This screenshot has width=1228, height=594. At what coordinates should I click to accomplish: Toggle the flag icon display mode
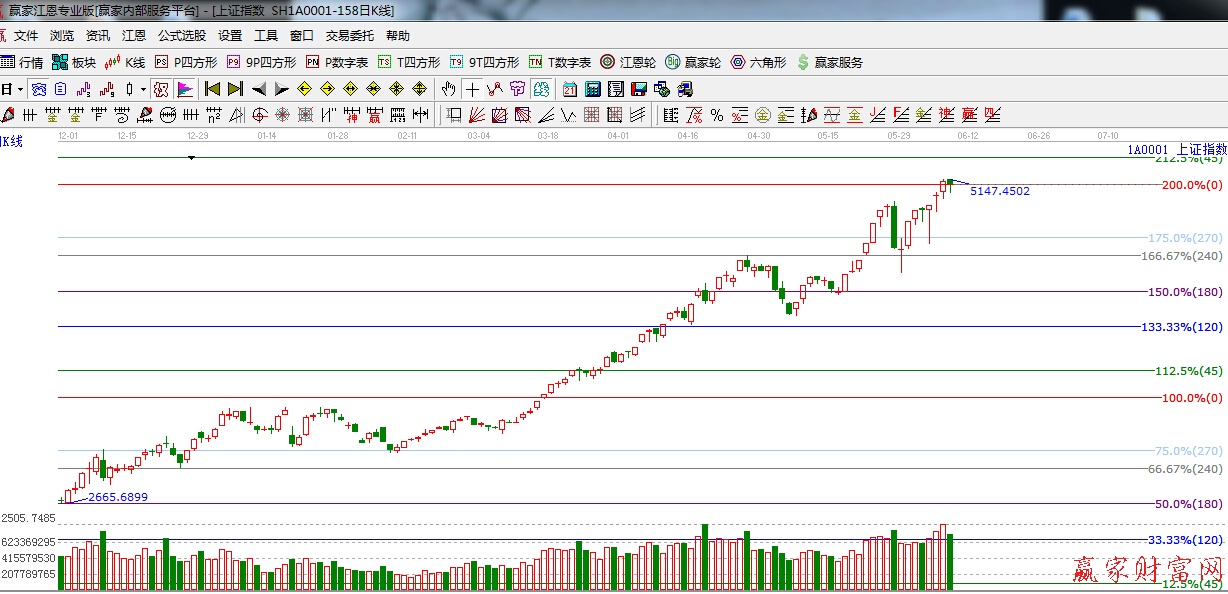pos(185,89)
